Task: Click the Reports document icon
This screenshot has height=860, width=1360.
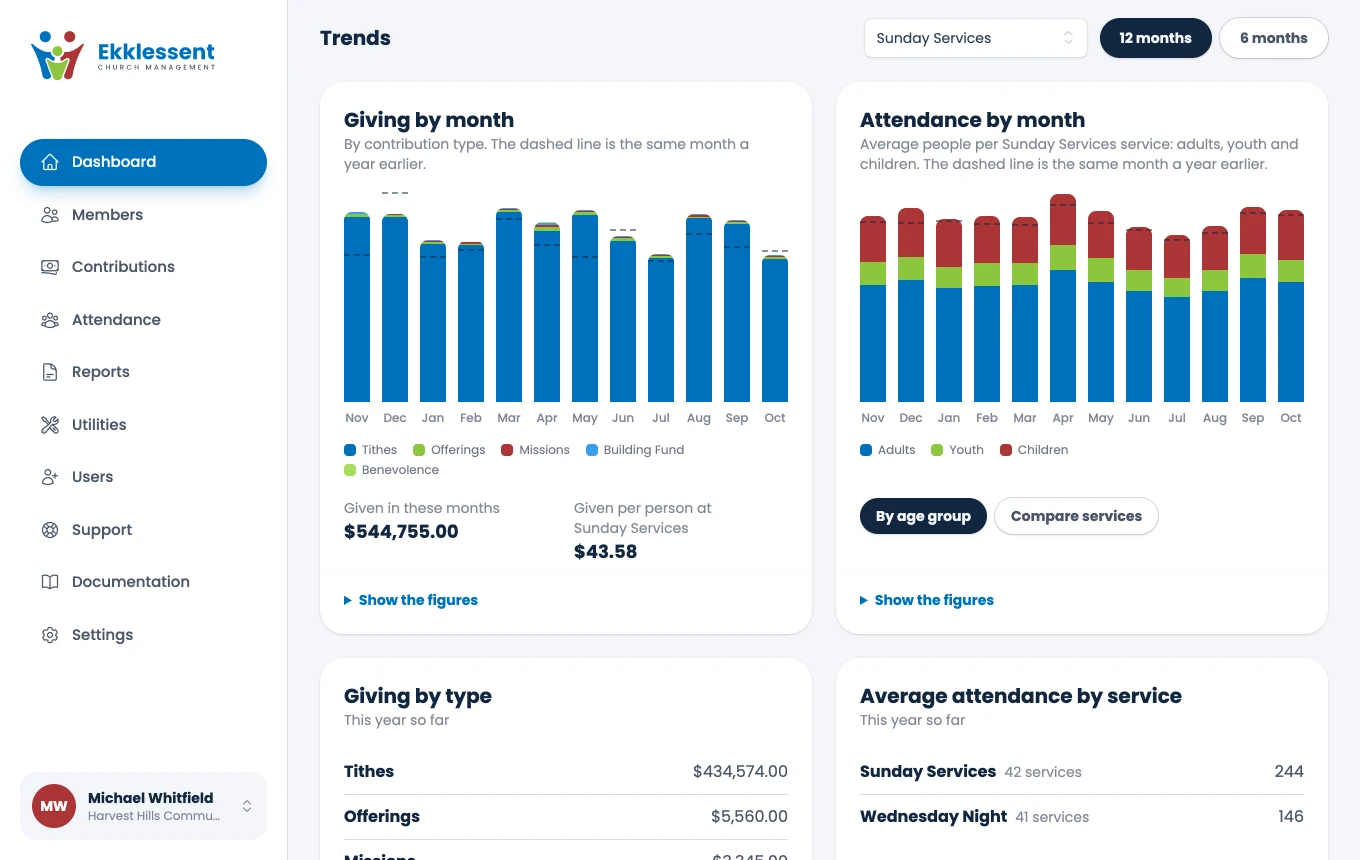Action: pyautogui.click(x=50, y=372)
